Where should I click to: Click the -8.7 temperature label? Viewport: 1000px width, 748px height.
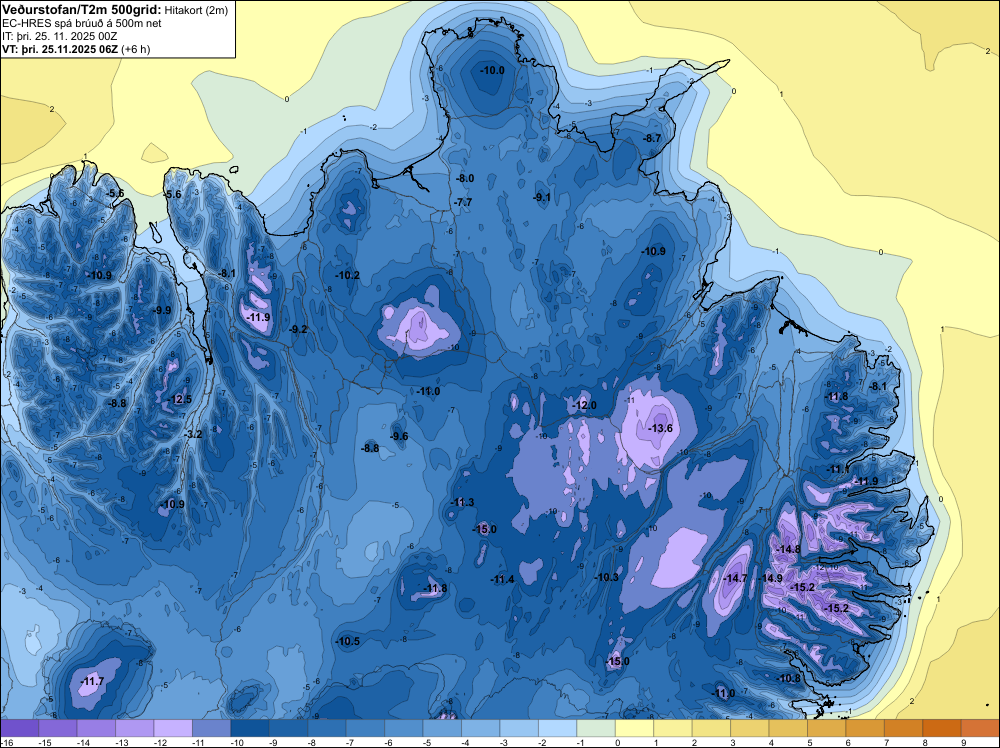click(x=652, y=138)
